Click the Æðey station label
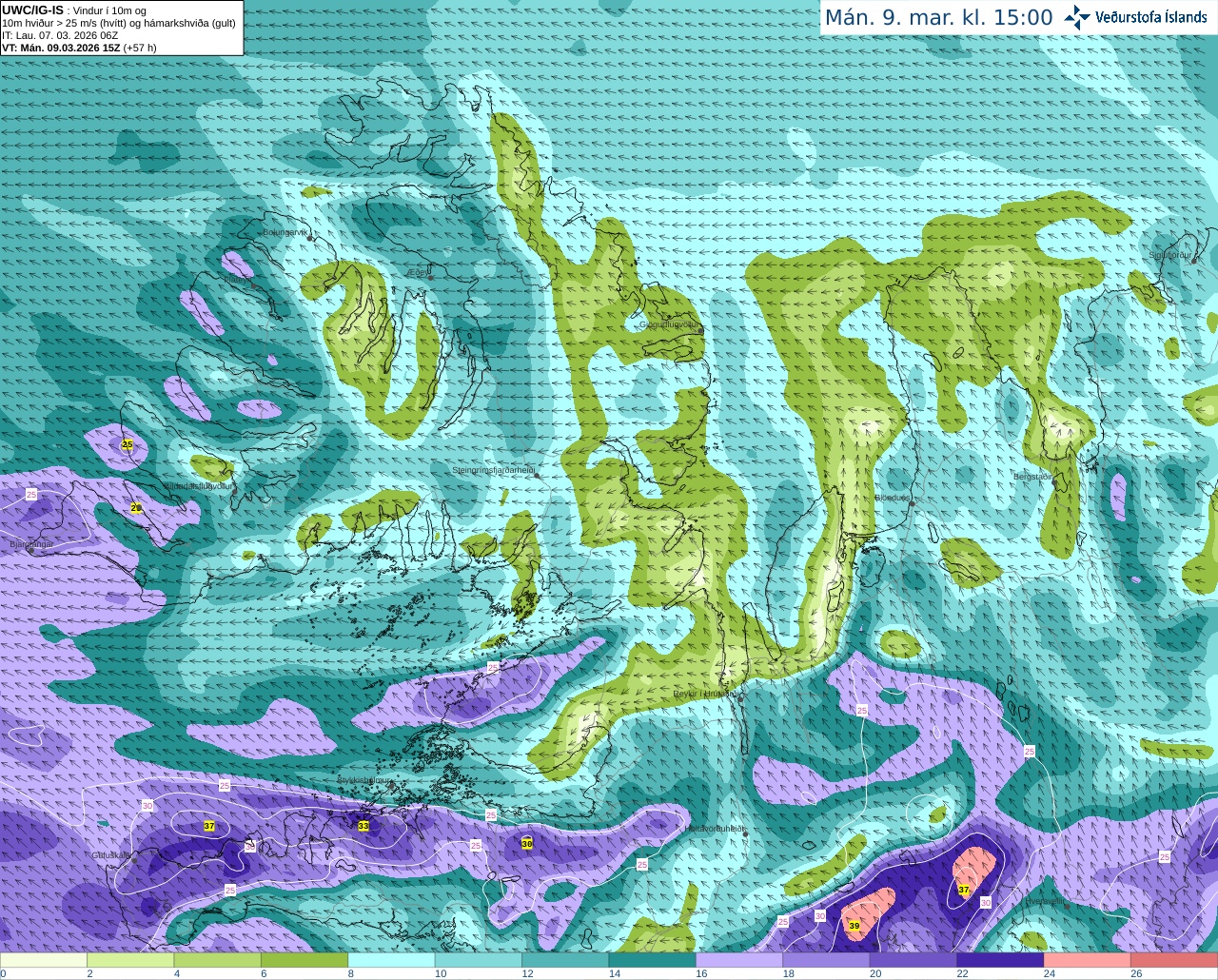The height and width of the screenshot is (980, 1218). point(418,271)
